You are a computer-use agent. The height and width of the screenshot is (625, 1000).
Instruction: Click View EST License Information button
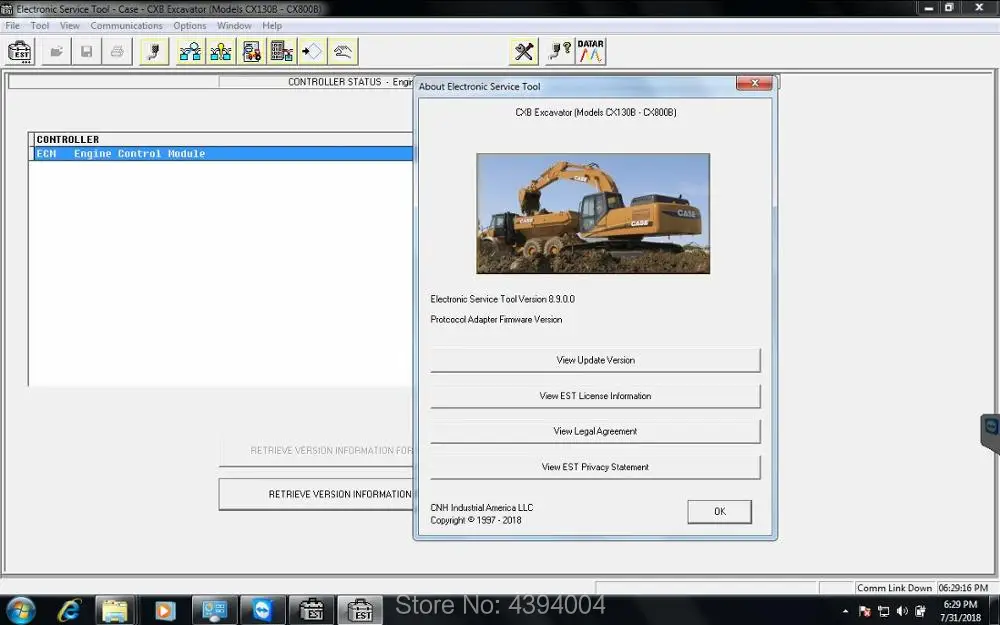coord(595,396)
